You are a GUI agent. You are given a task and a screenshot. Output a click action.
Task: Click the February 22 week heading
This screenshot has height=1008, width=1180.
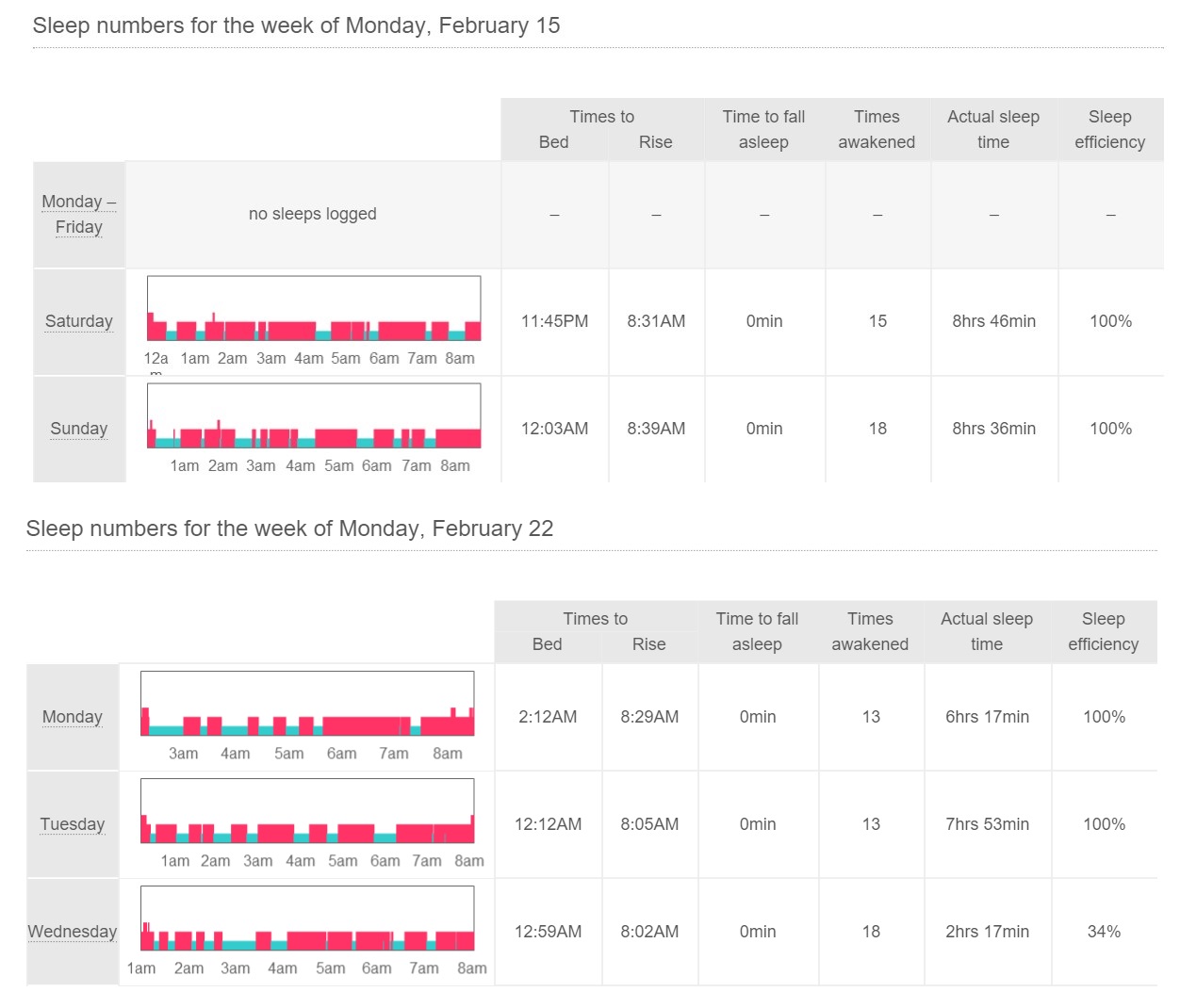click(289, 528)
